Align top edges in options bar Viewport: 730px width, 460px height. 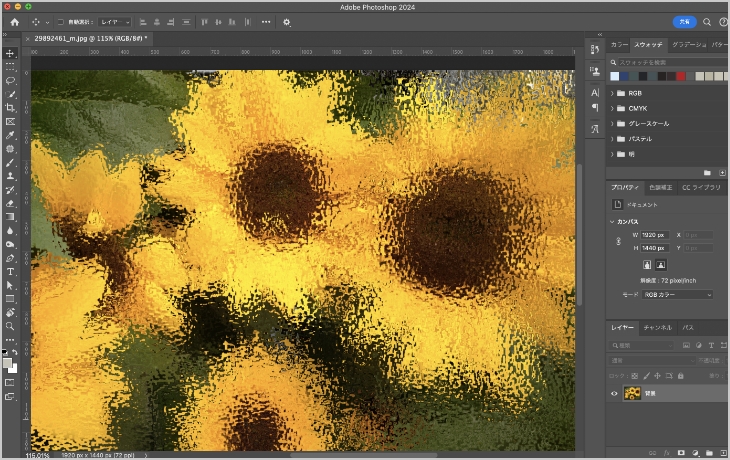coord(204,22)
